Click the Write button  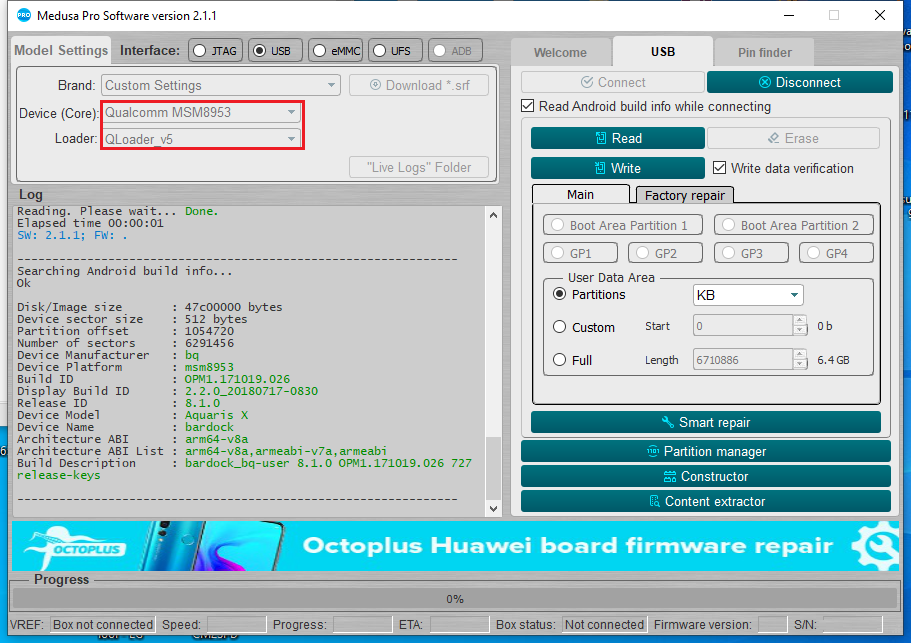click(618, 168)
